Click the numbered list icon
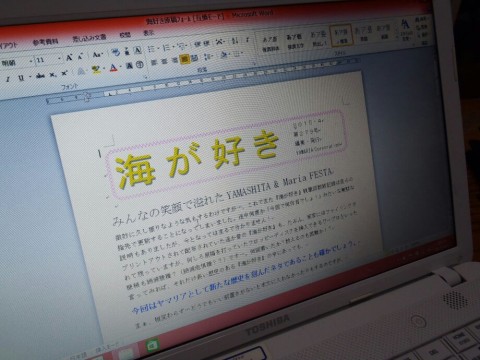 point(166,47)
